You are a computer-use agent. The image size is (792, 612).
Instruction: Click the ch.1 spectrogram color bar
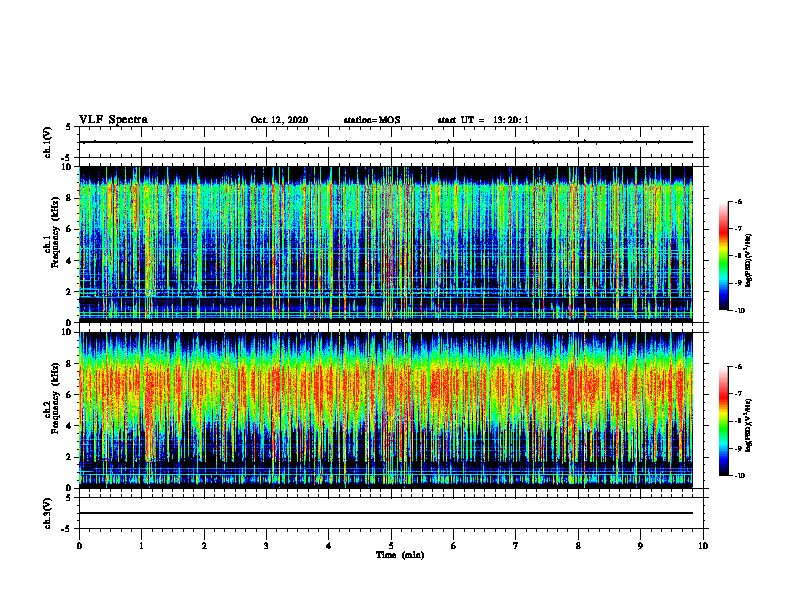723,256
